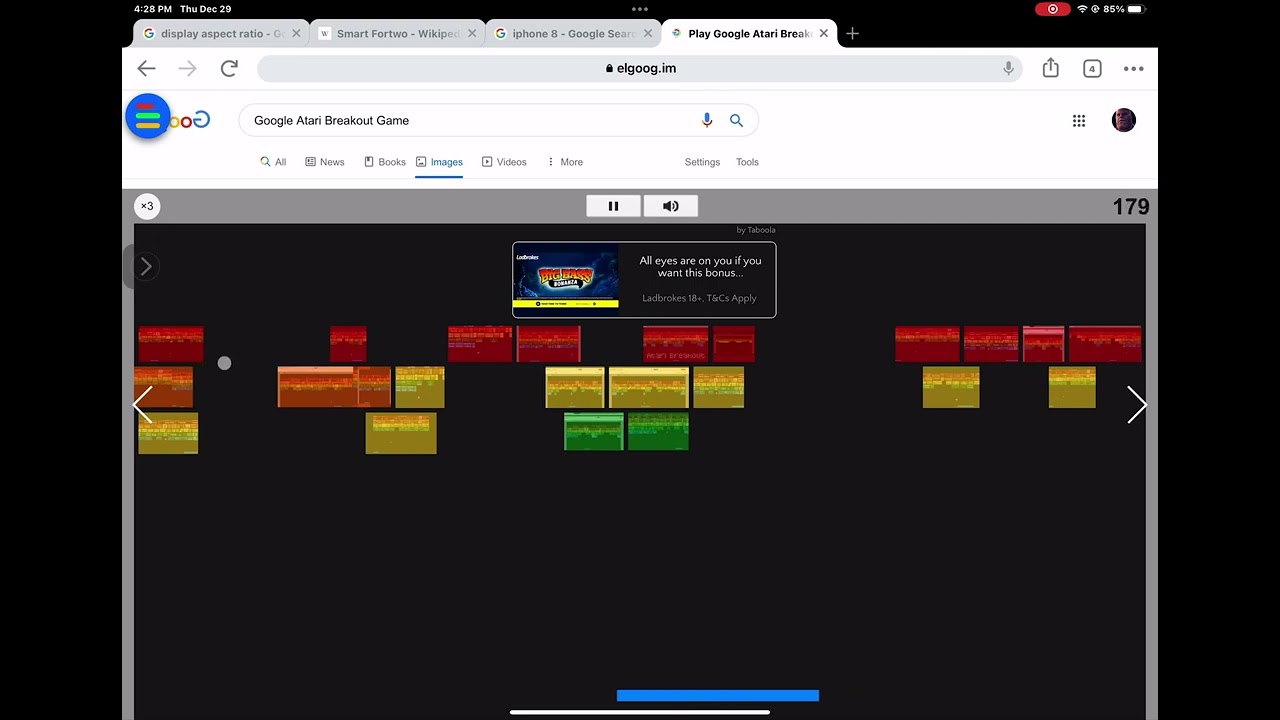Select the Books search tab

[385, 162]
